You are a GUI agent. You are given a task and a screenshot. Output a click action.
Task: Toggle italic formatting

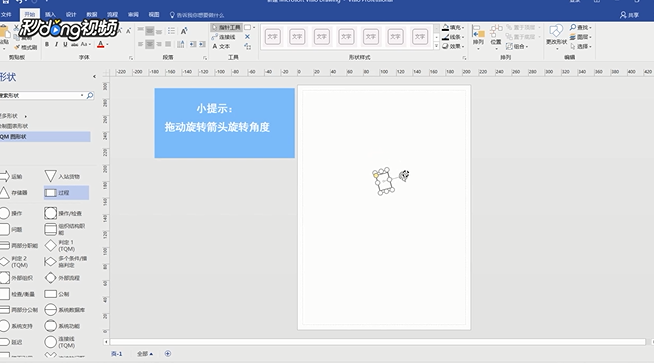point(56,44)
